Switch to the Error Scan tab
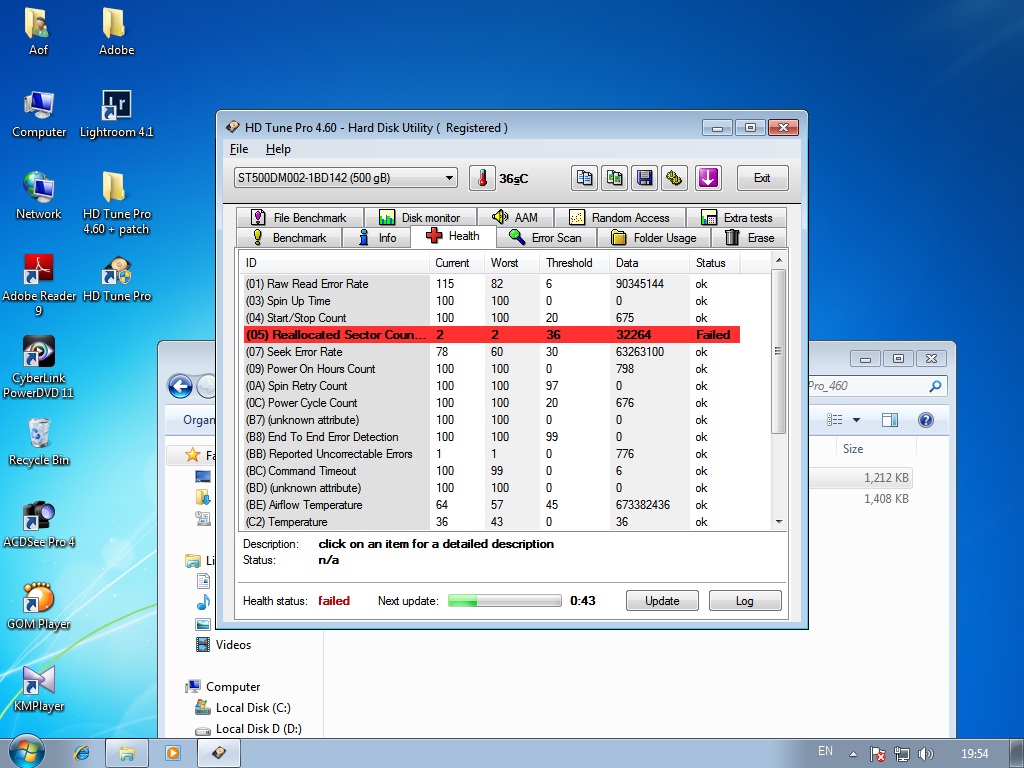1024x768 pixels. [546, 238]
